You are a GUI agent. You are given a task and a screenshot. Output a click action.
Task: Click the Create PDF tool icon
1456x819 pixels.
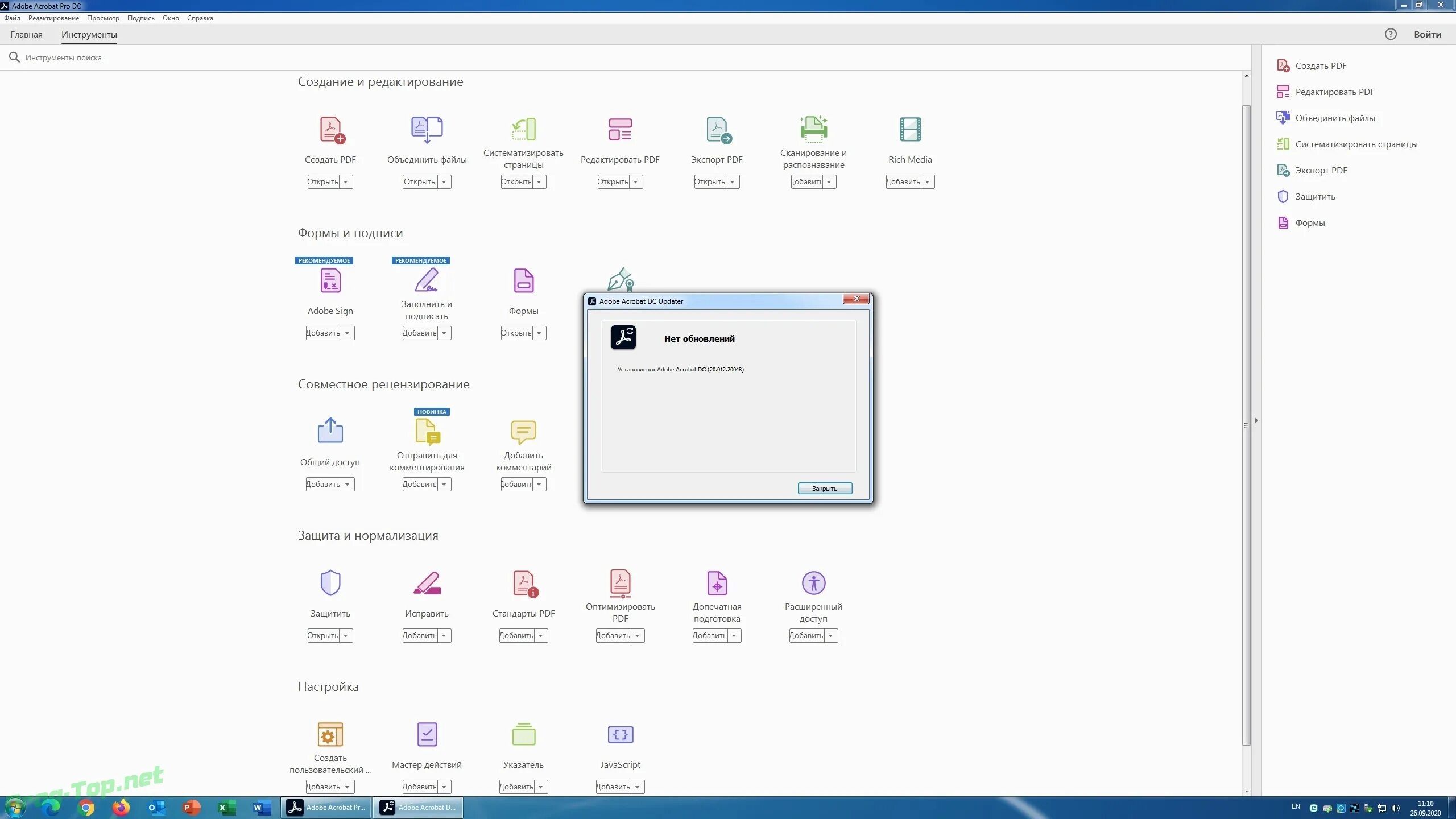tap(332, 130)
